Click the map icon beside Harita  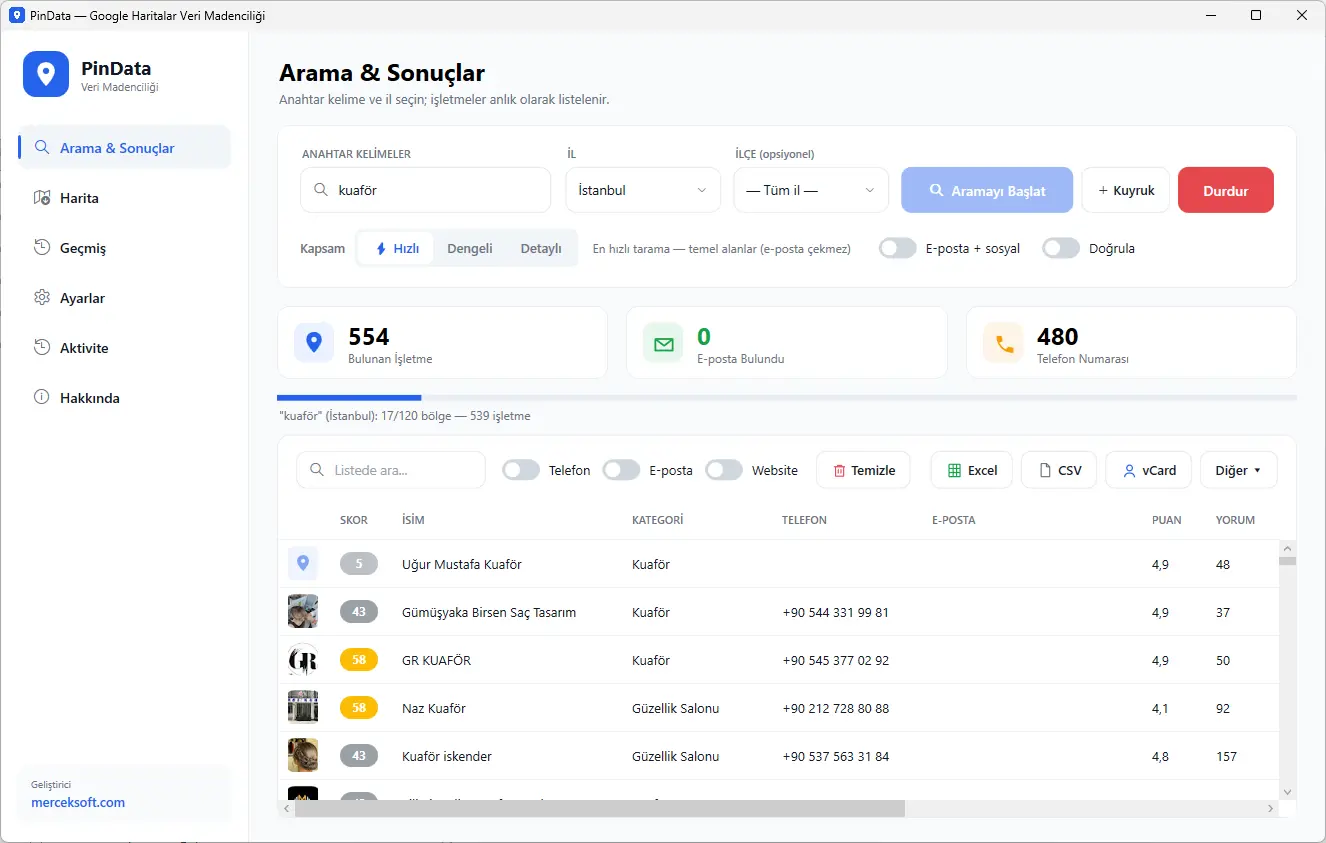[x=42, y=197]
